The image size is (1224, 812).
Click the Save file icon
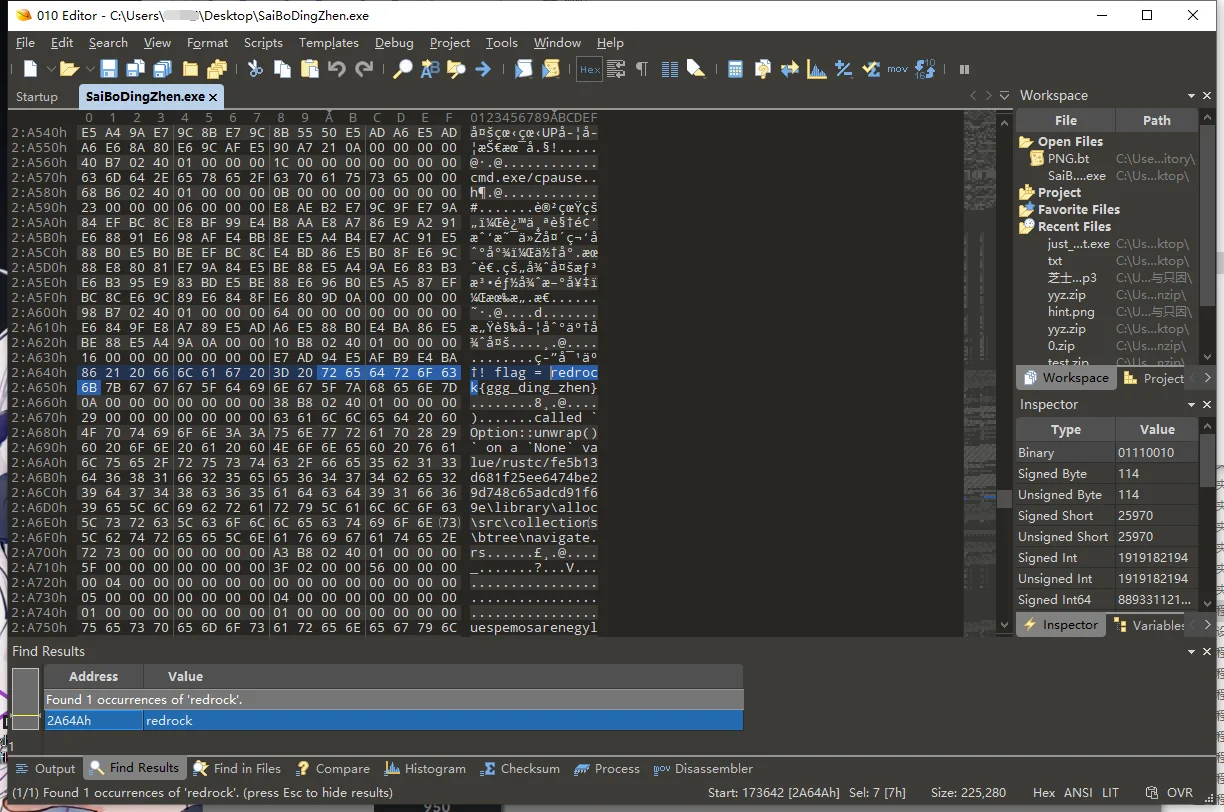click(109, 69)
